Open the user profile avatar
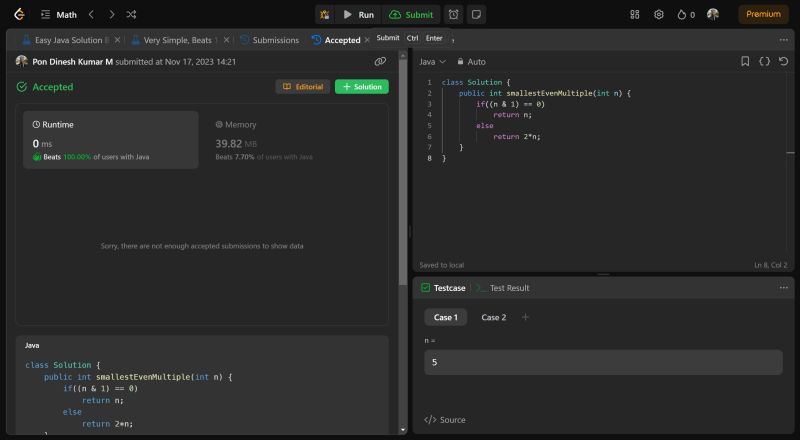 (x=713, y=14)
